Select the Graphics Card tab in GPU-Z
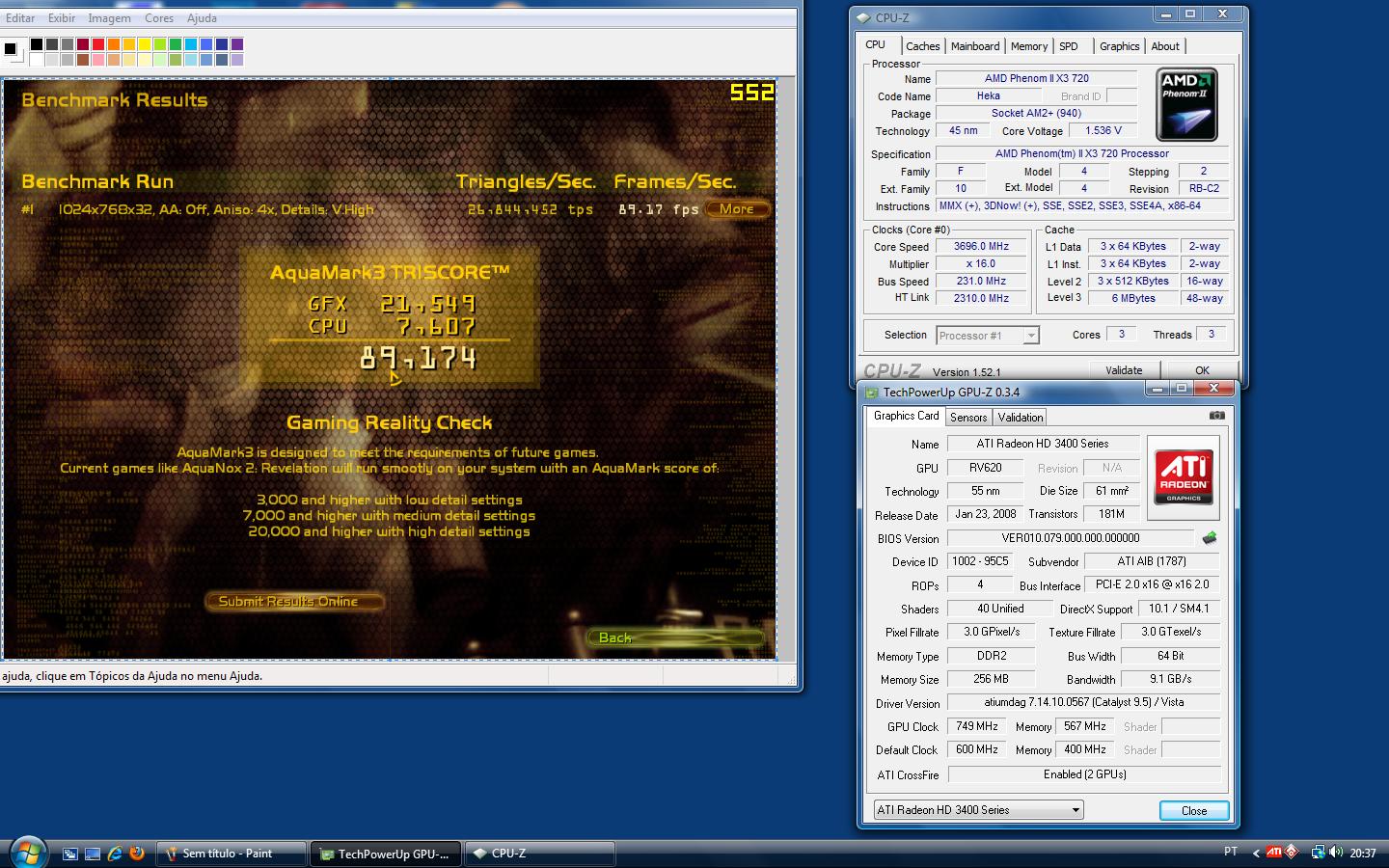 pos(906,416)
